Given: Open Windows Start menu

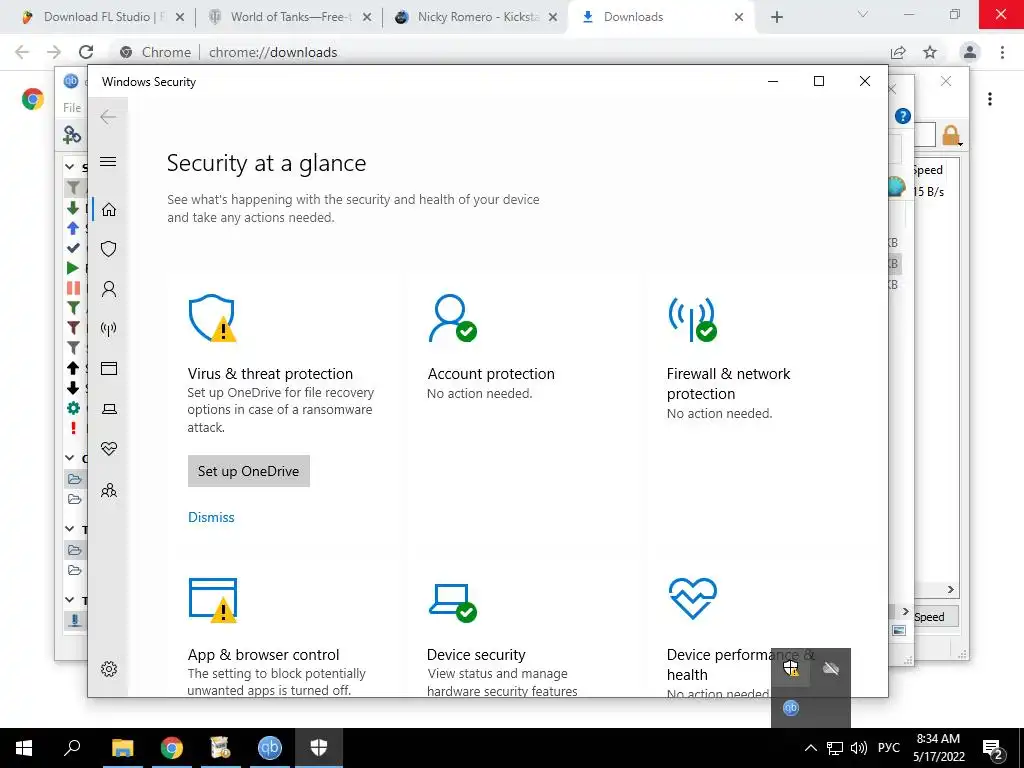Looking at the screenshot, I should 24,748.
